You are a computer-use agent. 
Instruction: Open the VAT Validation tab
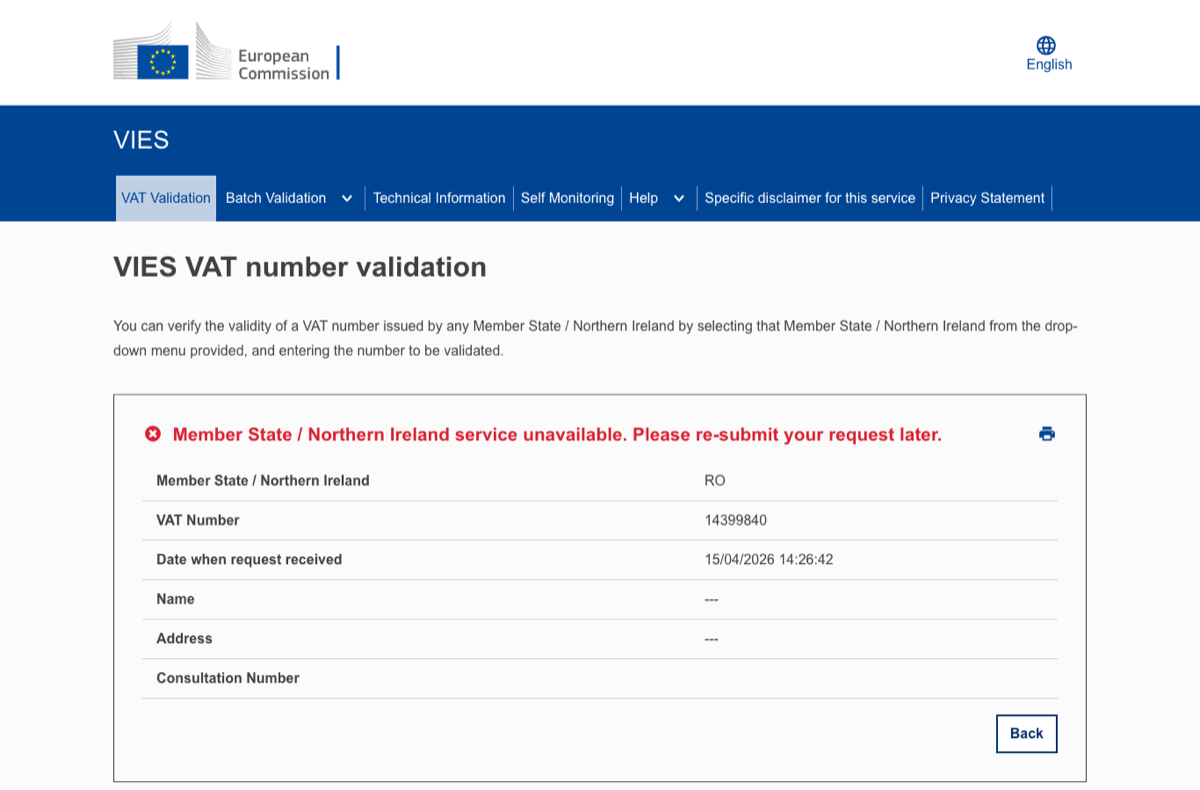pos(166,198)
